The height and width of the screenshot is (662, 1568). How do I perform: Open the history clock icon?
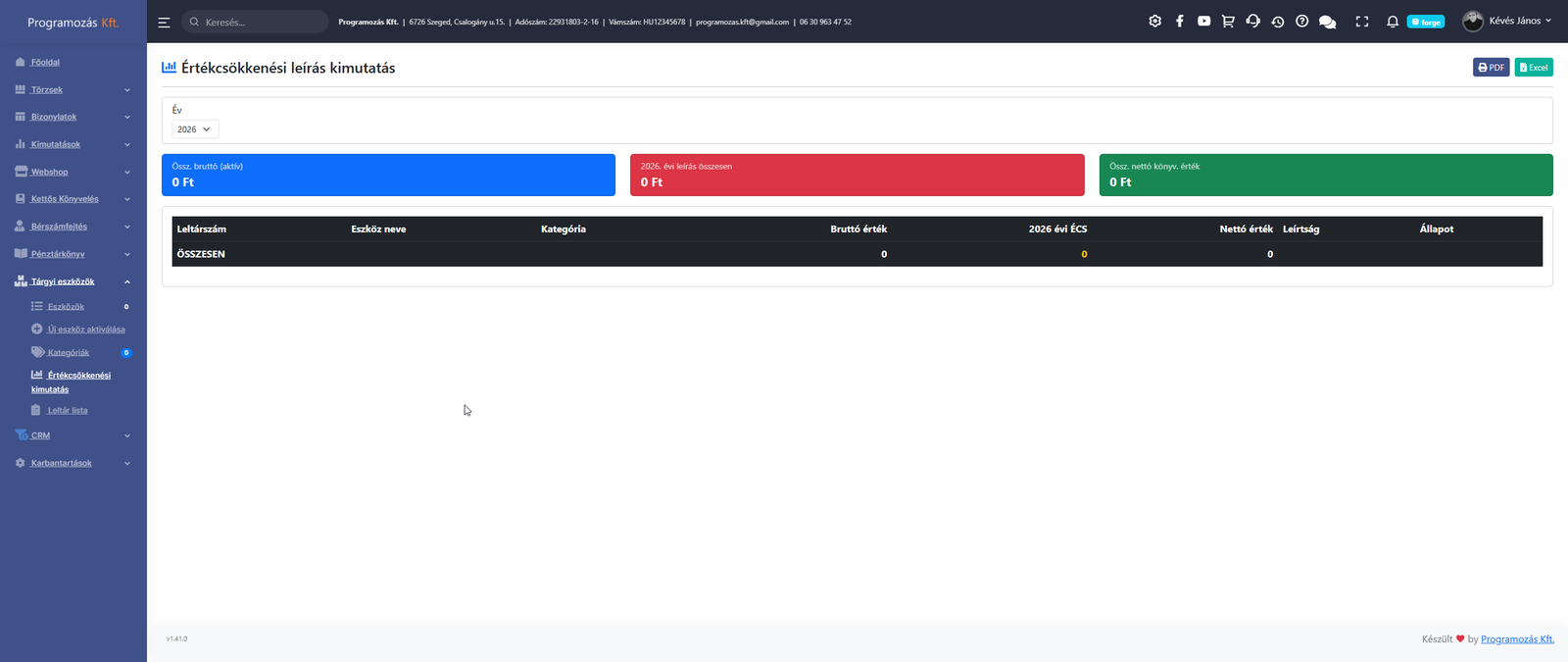[x=1278, y=22]
